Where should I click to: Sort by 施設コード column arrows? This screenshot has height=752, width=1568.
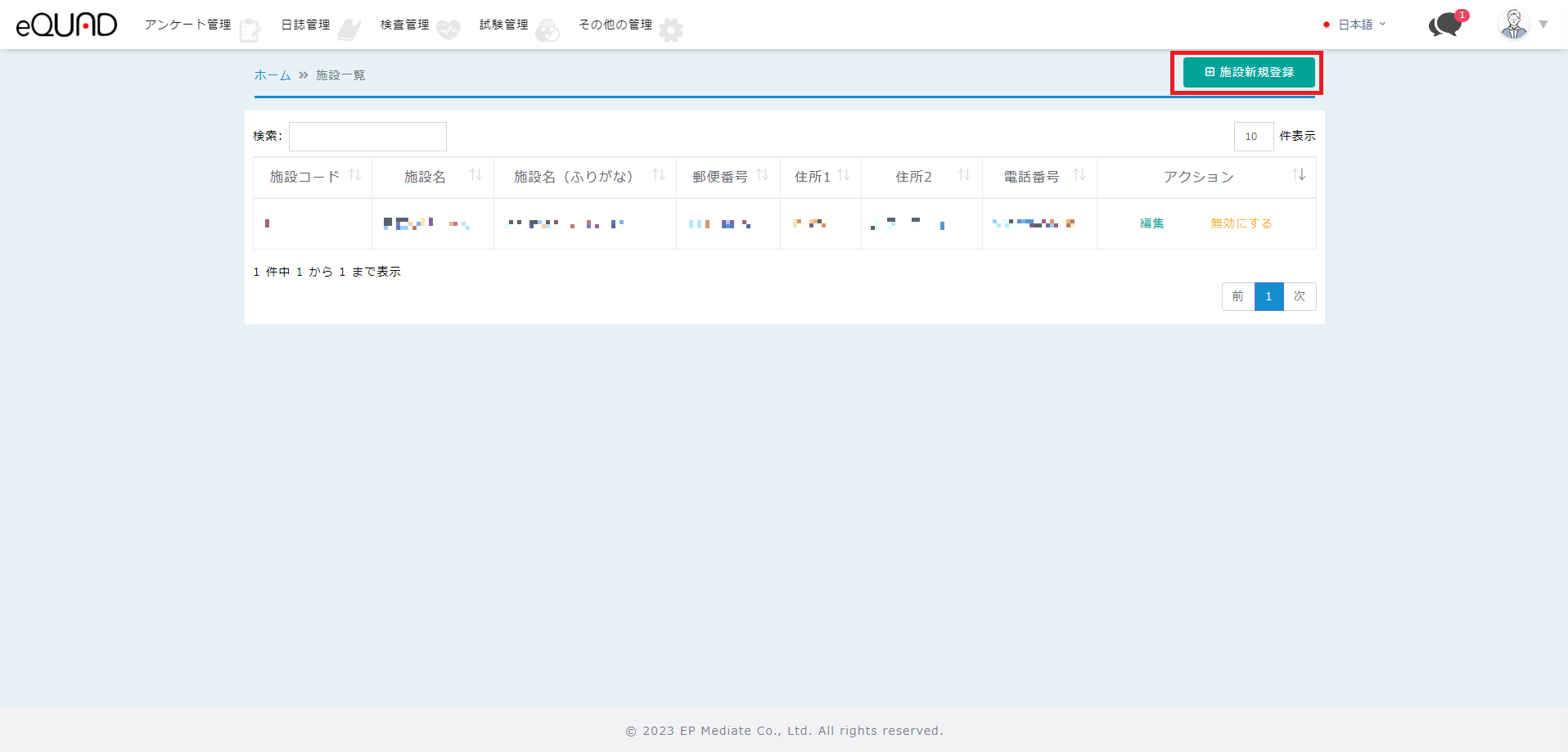tap(355, 176)
